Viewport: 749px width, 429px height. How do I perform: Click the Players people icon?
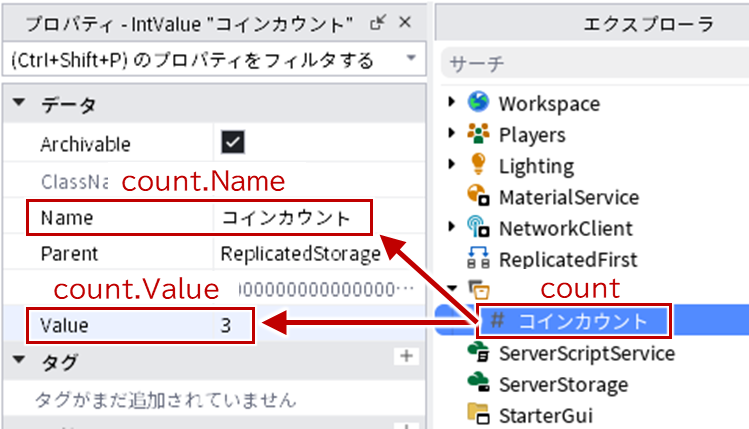tap(478, 133)
